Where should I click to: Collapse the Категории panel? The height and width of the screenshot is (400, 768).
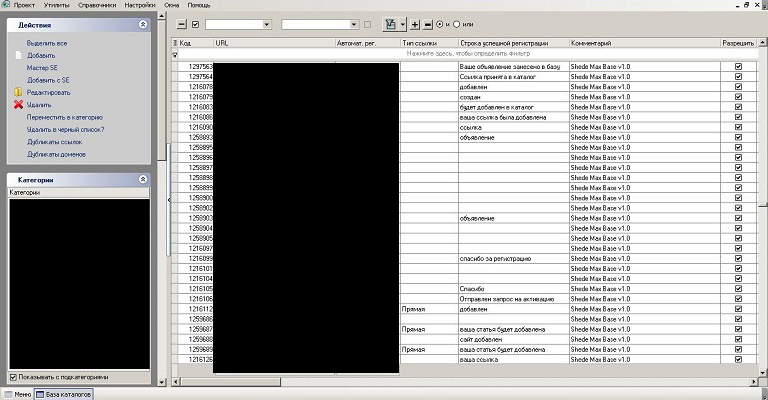[142, 179]
